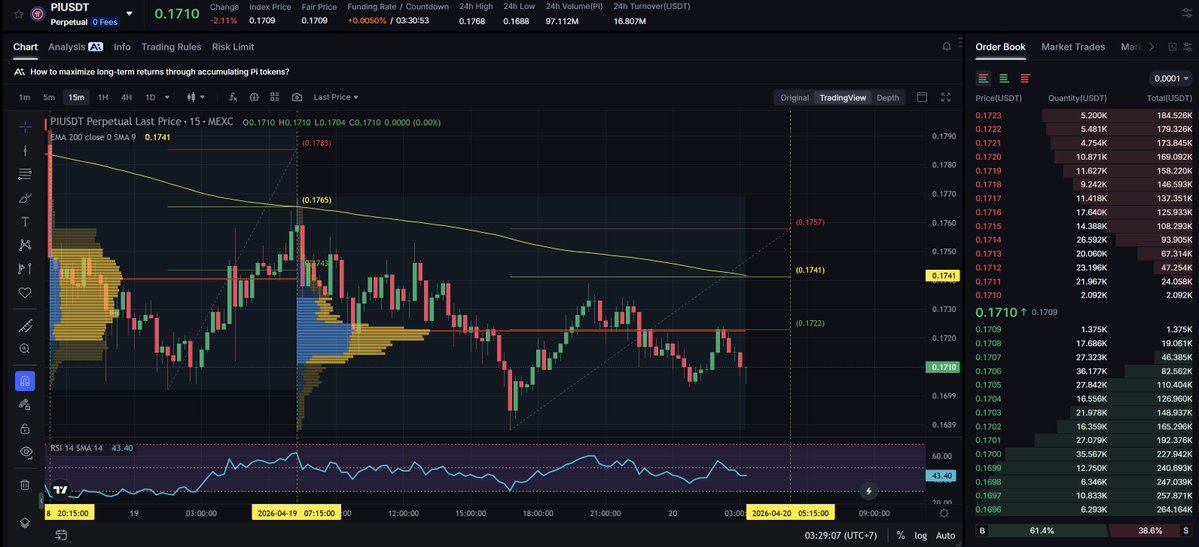
Task: Toggle the magnet snap mode
Action: click(24, 381)
